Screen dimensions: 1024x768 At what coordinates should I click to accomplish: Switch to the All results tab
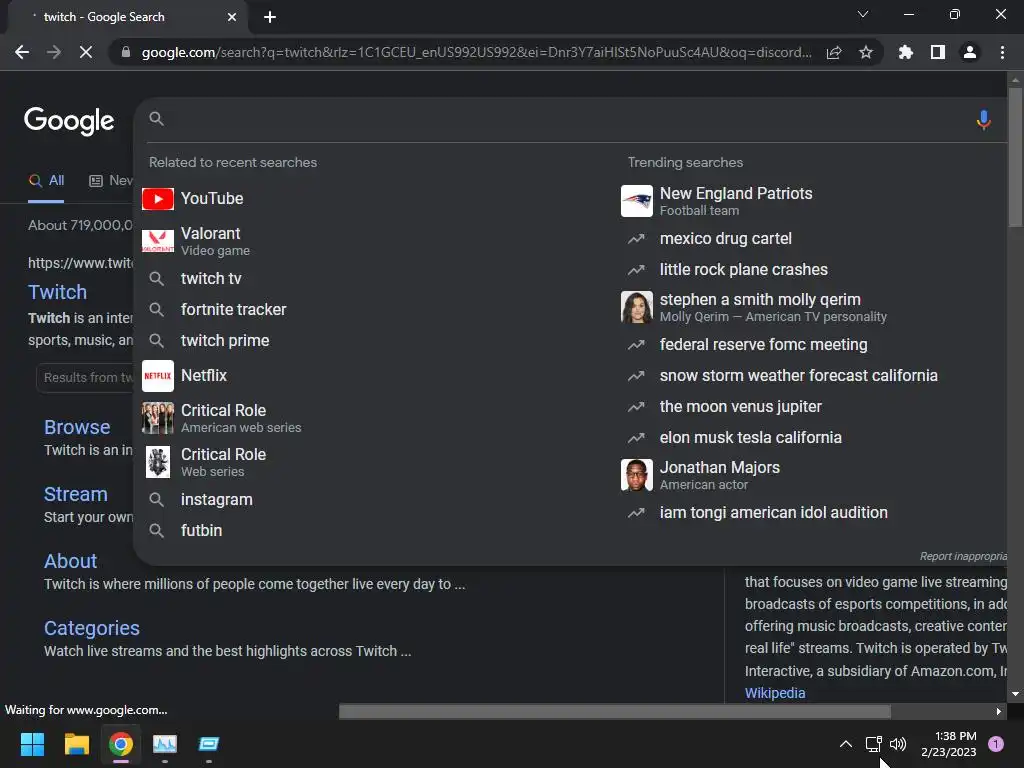[x=46, y=181]
